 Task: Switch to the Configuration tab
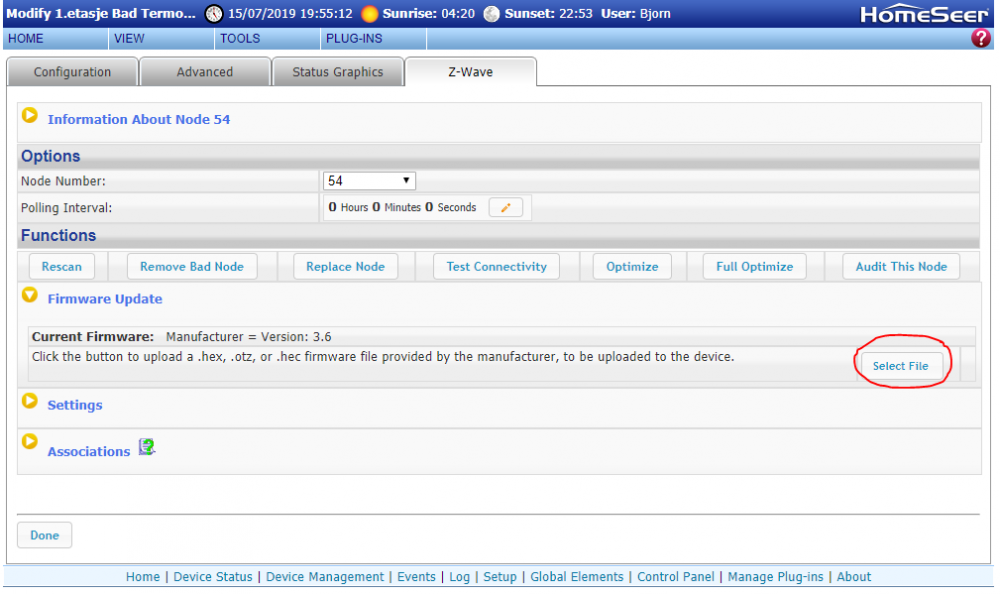(72, 72)
